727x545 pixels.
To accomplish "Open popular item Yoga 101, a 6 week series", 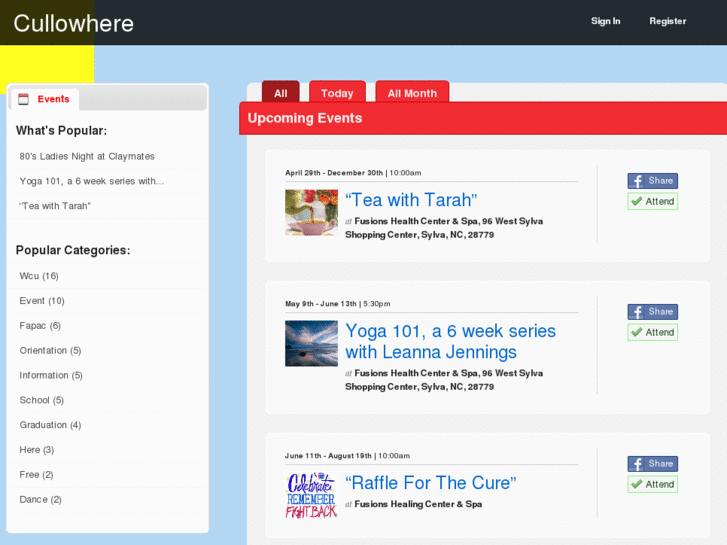I will pyautogui.click(x=92, y=181).
